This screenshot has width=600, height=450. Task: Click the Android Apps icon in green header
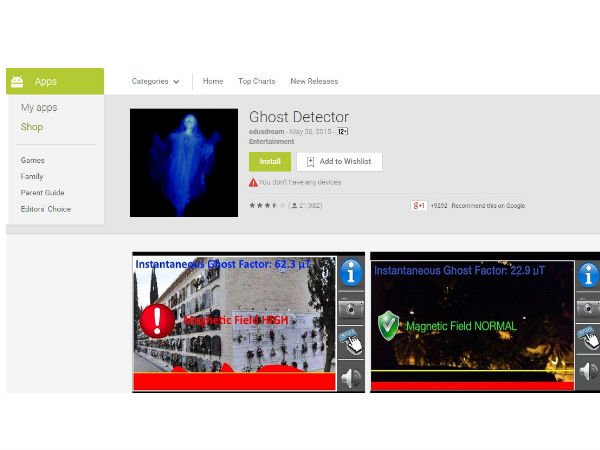[20, 82]
